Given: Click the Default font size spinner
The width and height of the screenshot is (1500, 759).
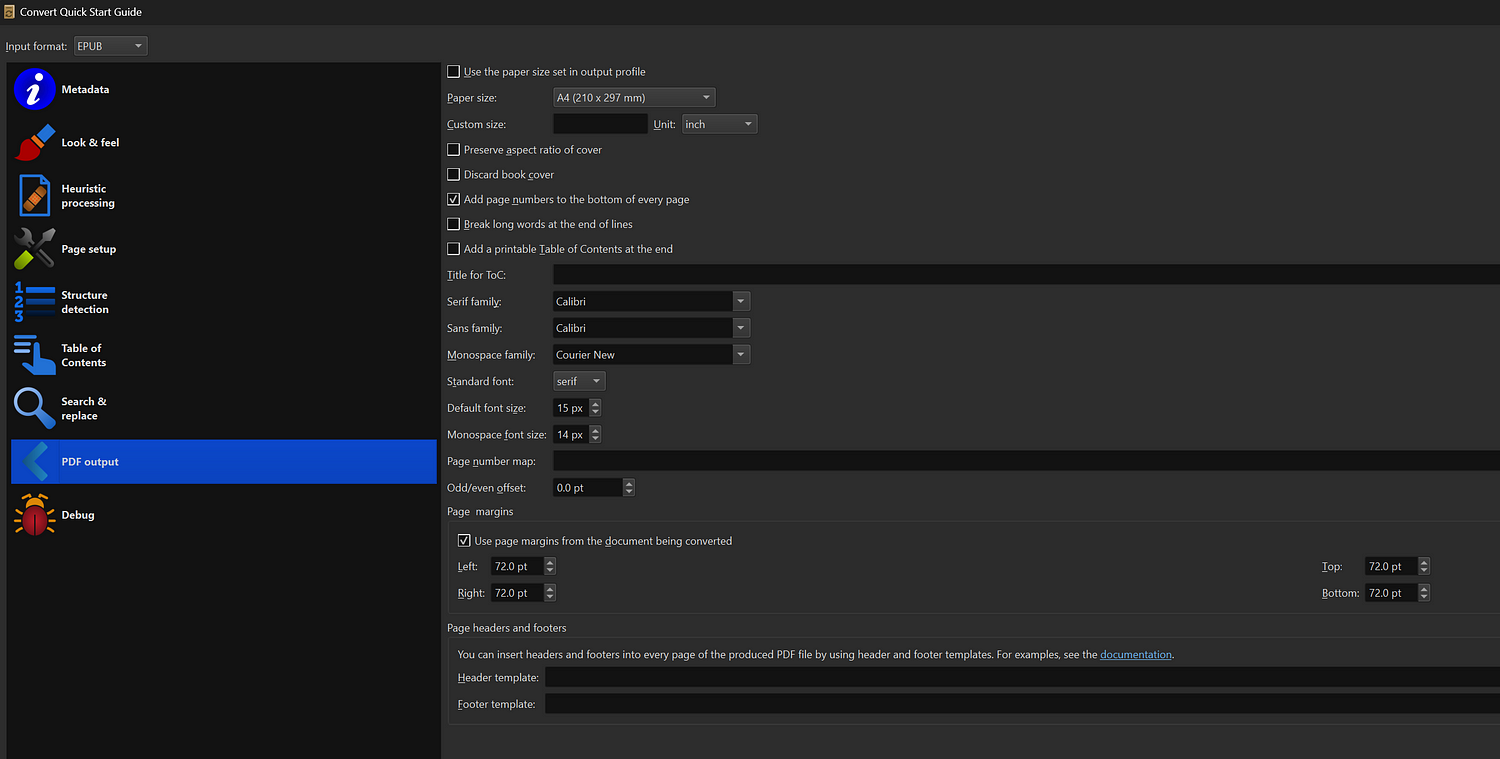Looking at the screenshot, I should pyautogui.click(x=577, y=408).
